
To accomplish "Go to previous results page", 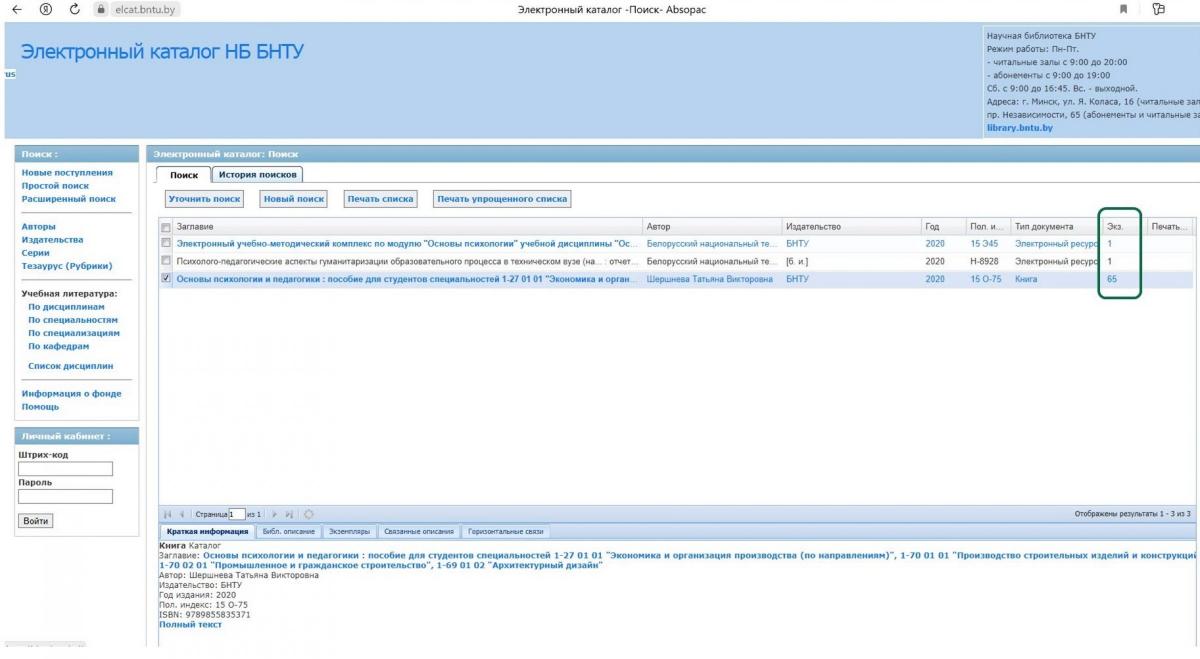I will 182,514.
